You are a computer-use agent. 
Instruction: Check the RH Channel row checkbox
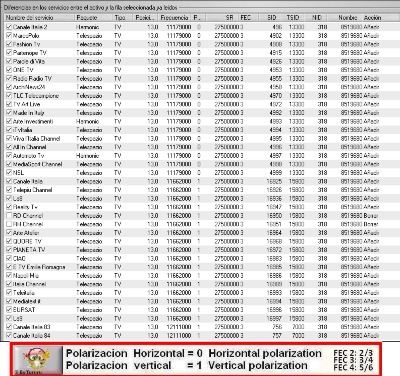coord(9,224)
